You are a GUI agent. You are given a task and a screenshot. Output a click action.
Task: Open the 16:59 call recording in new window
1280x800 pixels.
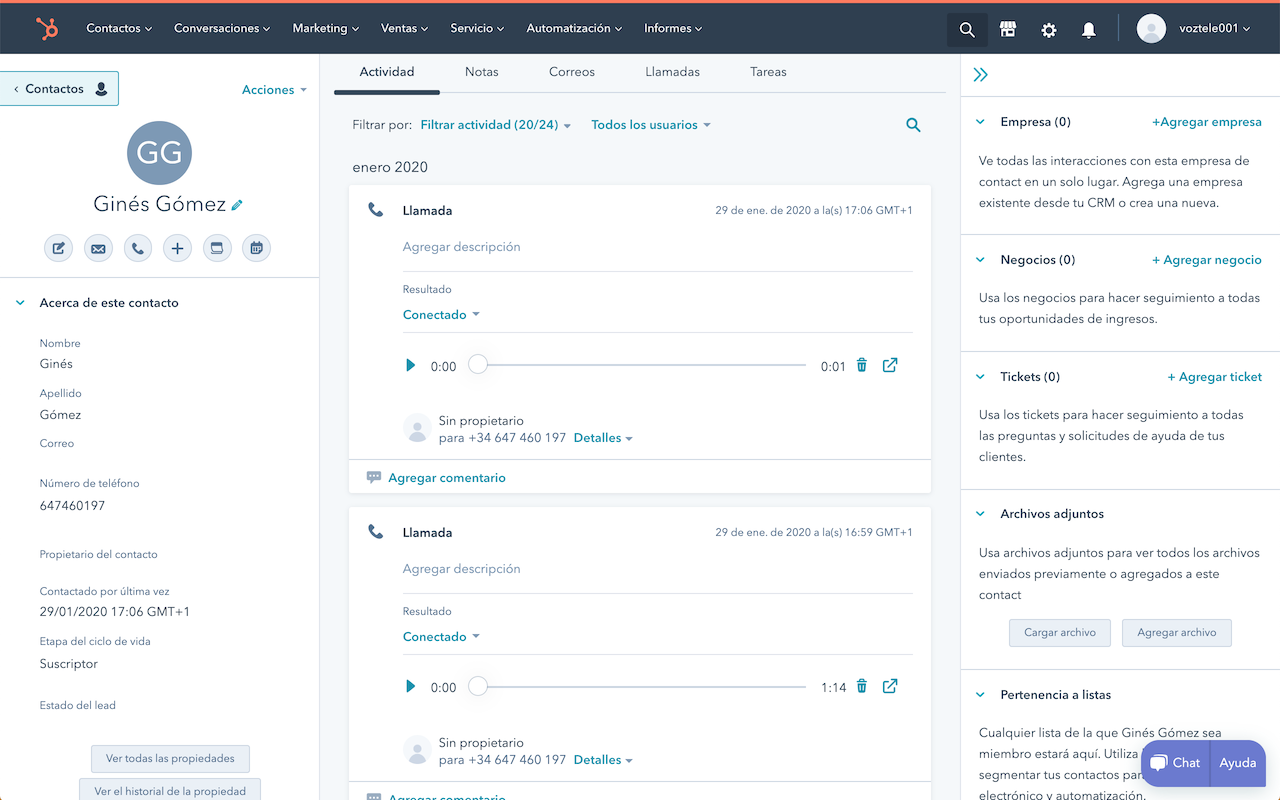click(890, 686)
